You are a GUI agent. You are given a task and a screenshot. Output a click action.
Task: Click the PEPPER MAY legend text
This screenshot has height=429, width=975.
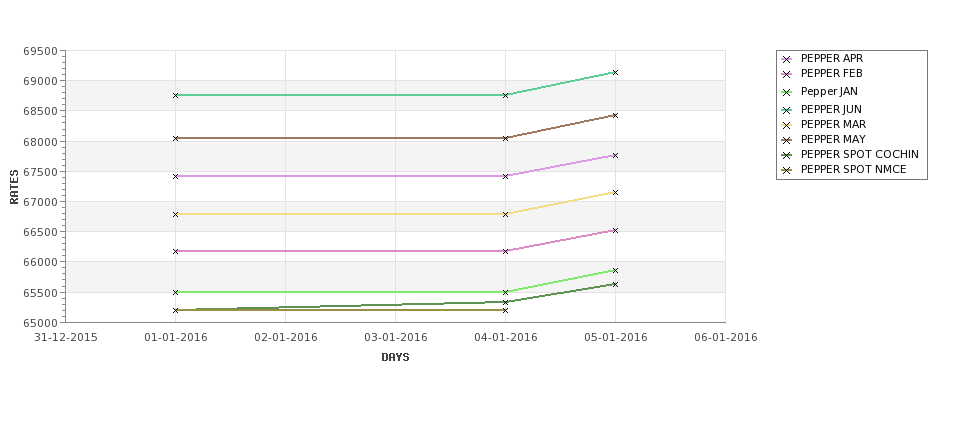[x=833, y=140]
